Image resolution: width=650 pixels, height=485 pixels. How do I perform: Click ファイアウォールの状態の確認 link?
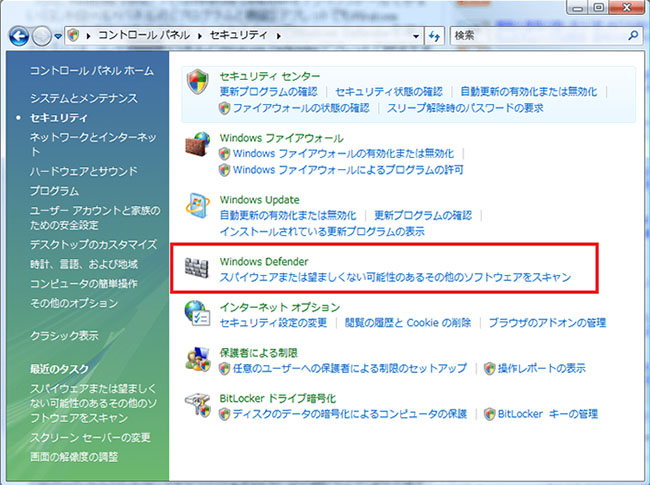click(x=301, y=108)
